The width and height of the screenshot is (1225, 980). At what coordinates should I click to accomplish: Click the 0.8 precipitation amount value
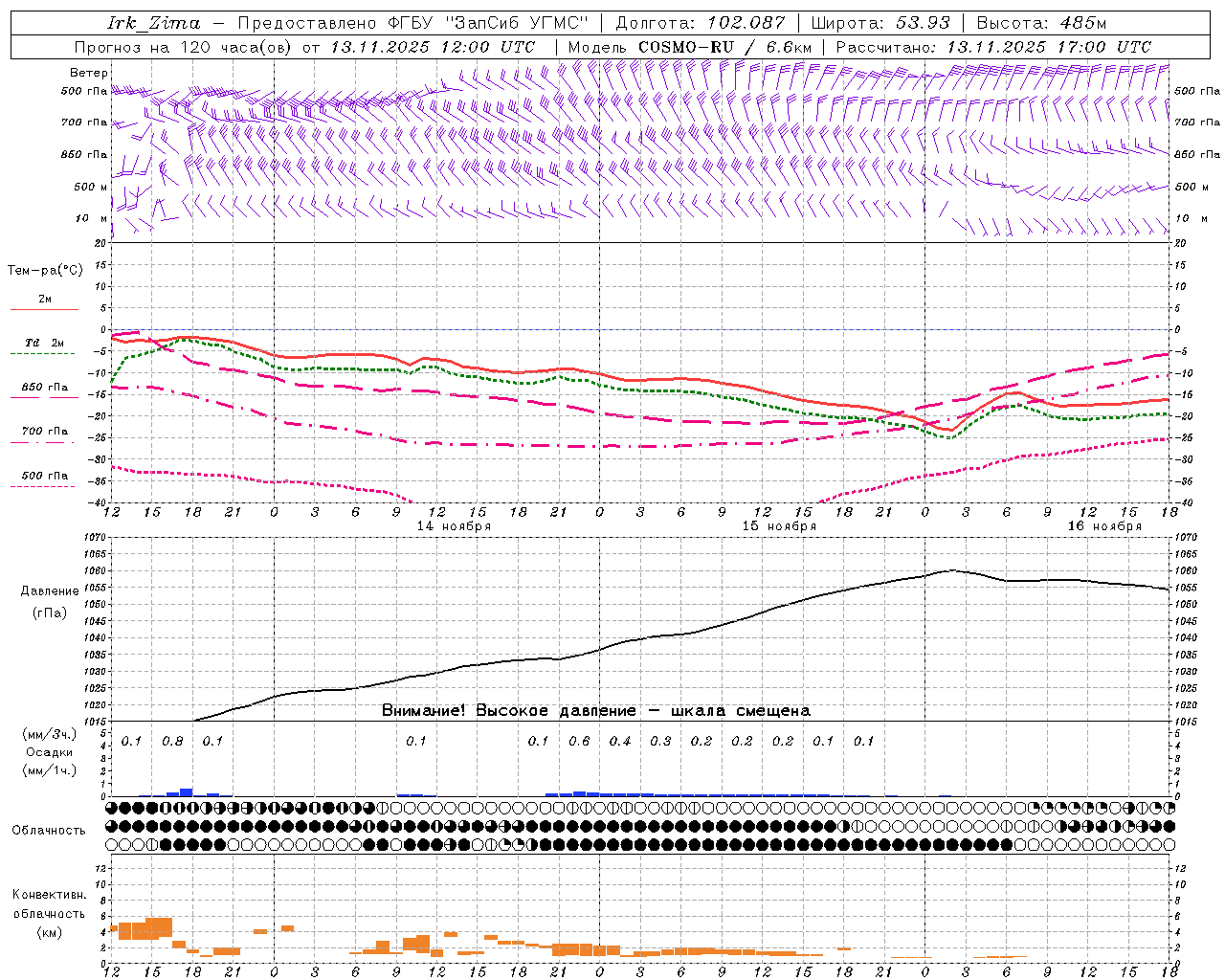click(x=172, y=741)
